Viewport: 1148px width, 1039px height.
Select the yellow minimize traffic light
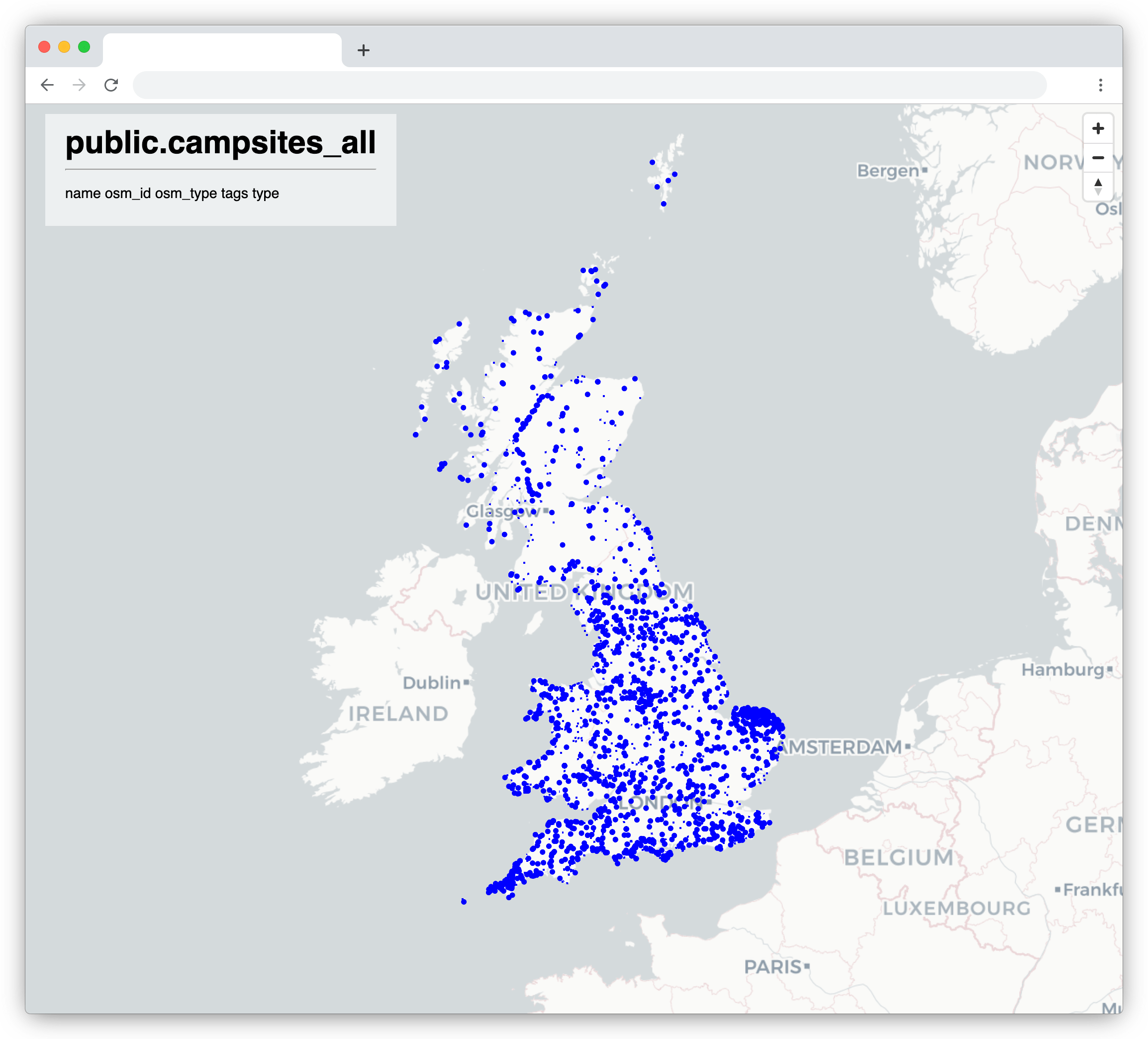[x=64, y=47]
